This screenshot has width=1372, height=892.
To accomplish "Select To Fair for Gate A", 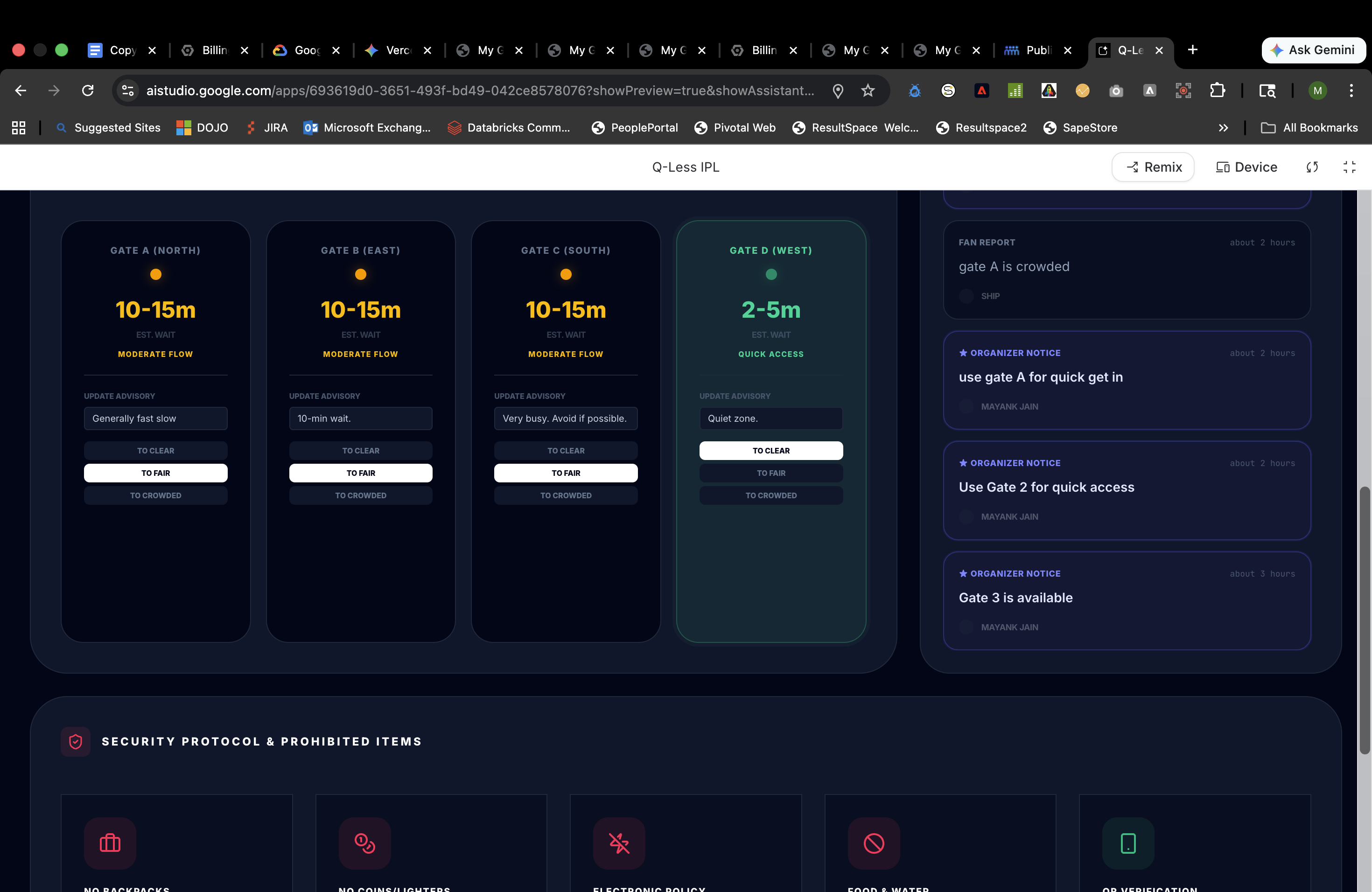I will click(156, 473).
